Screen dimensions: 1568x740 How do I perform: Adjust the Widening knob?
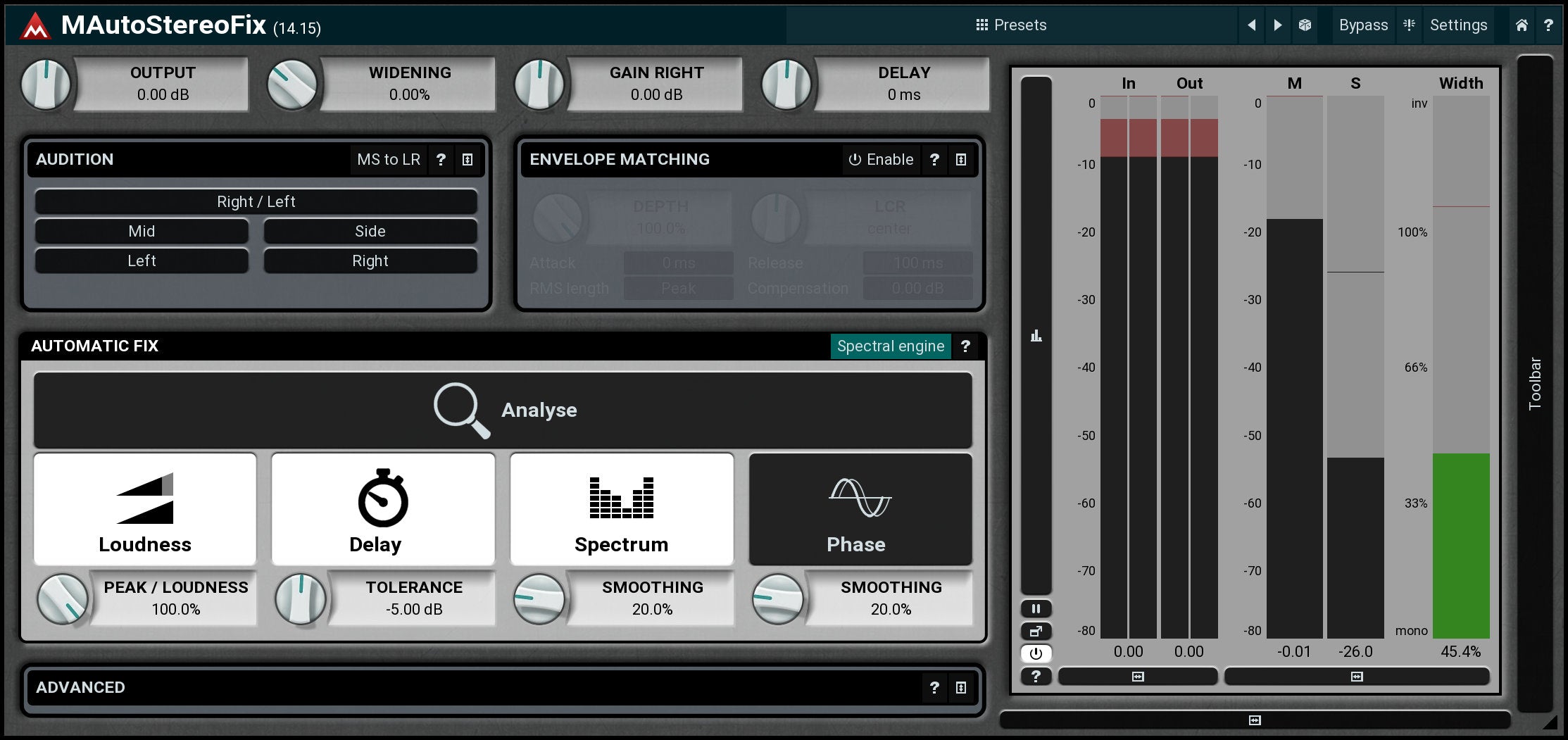[x=292, y=84]
